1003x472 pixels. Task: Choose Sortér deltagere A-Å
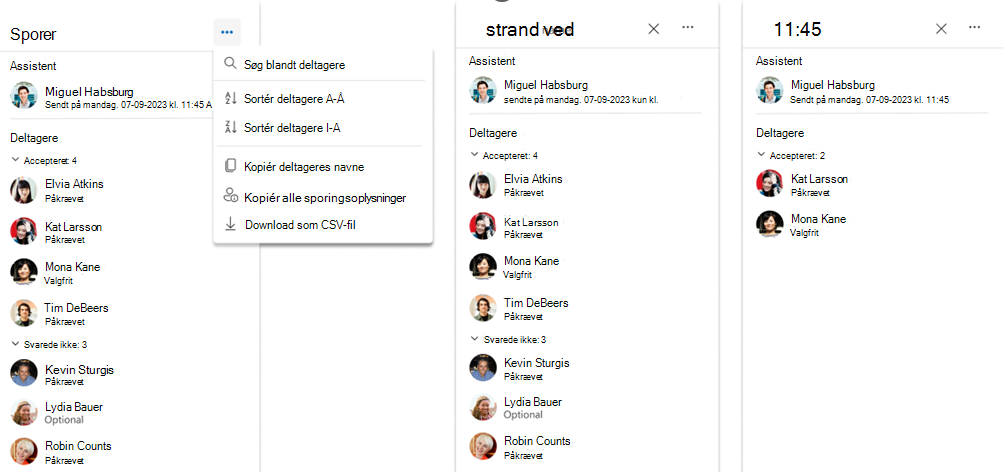pyautogui.click(x=323, y=98)
